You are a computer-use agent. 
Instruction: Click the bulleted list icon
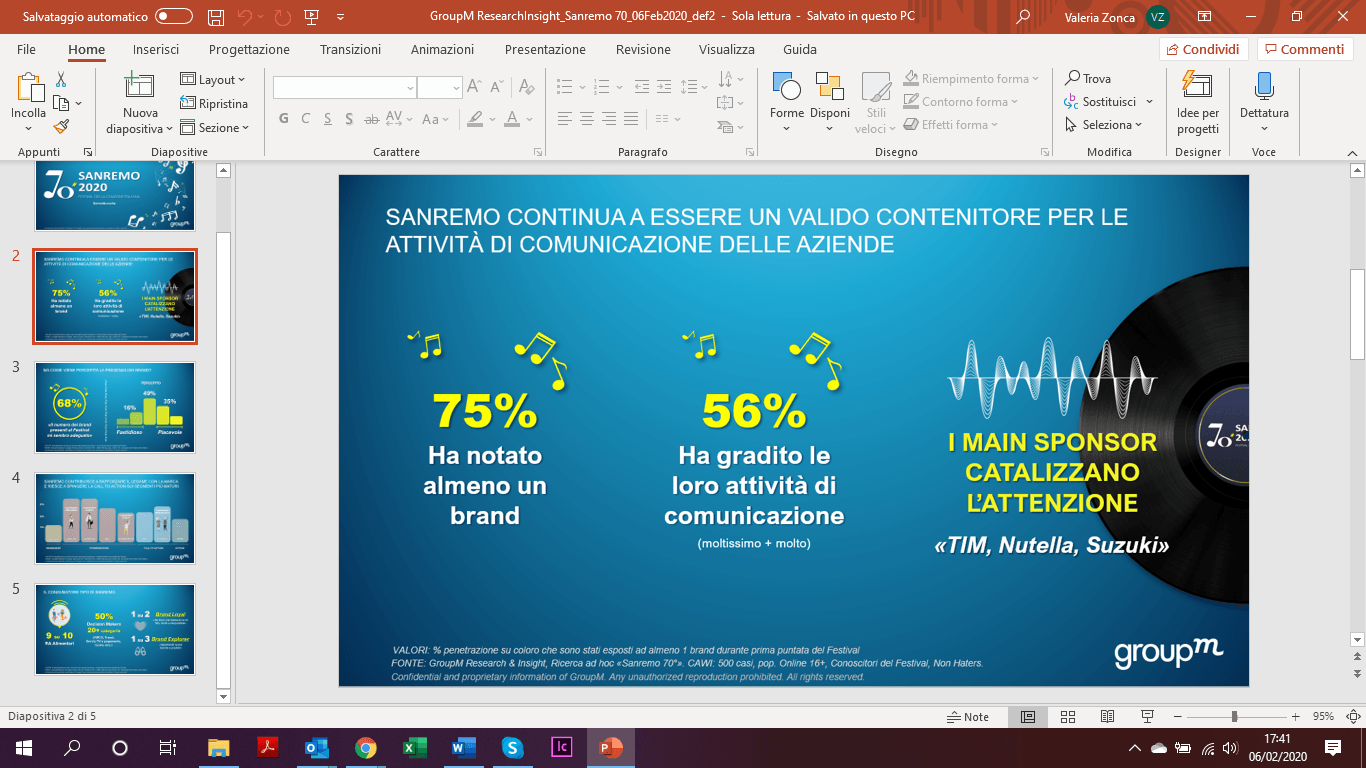pyautogui.click(x=565, y=87)
